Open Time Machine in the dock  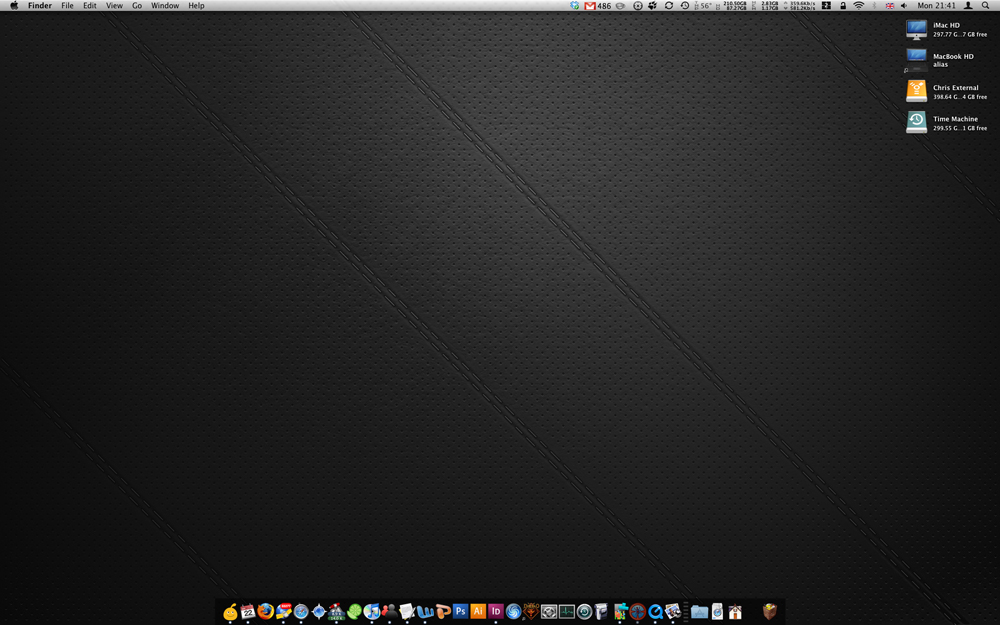coord(584,612)
